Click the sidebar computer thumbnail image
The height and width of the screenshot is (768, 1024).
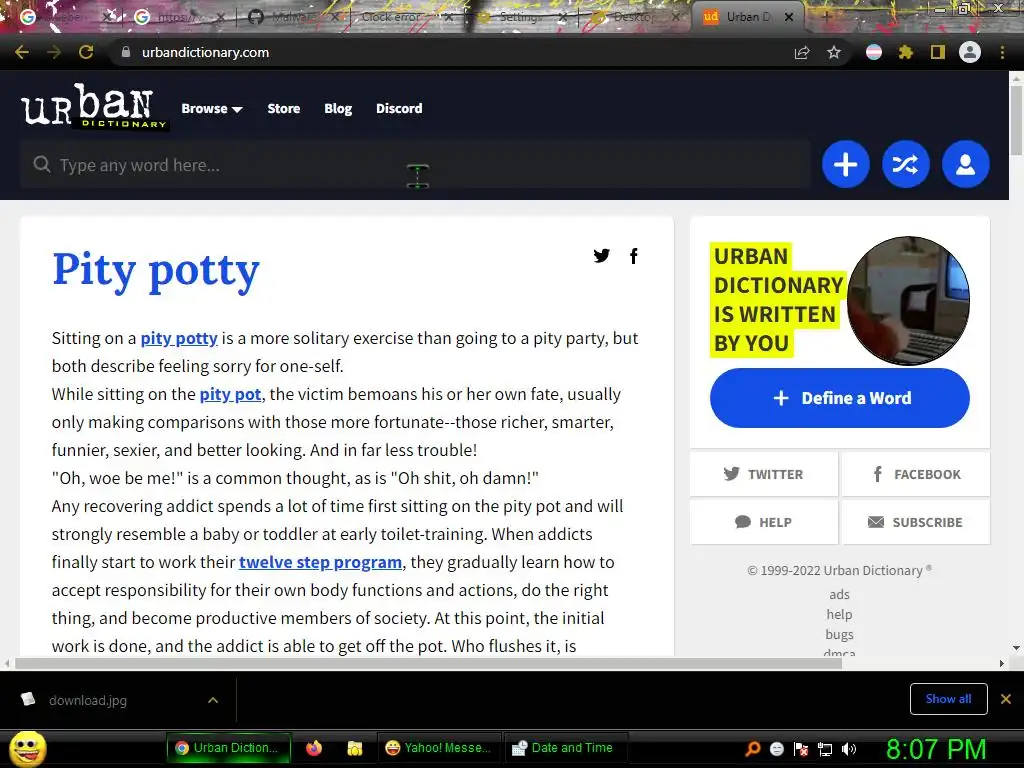[x=908, y=300]
